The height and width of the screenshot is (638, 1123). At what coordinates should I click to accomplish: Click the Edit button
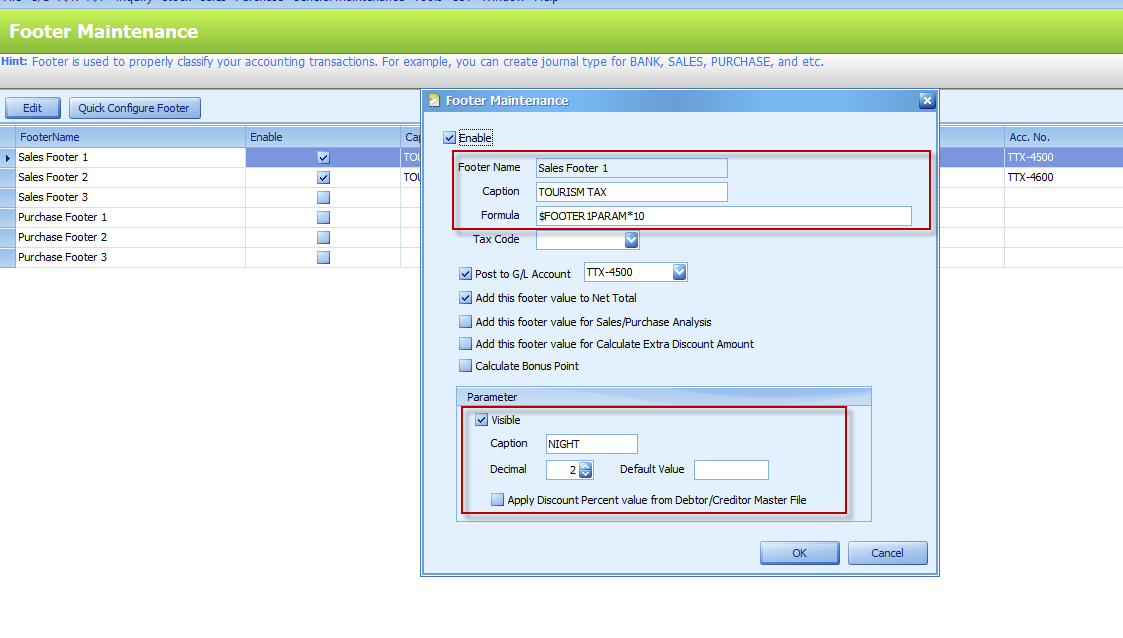pos(32,108)
